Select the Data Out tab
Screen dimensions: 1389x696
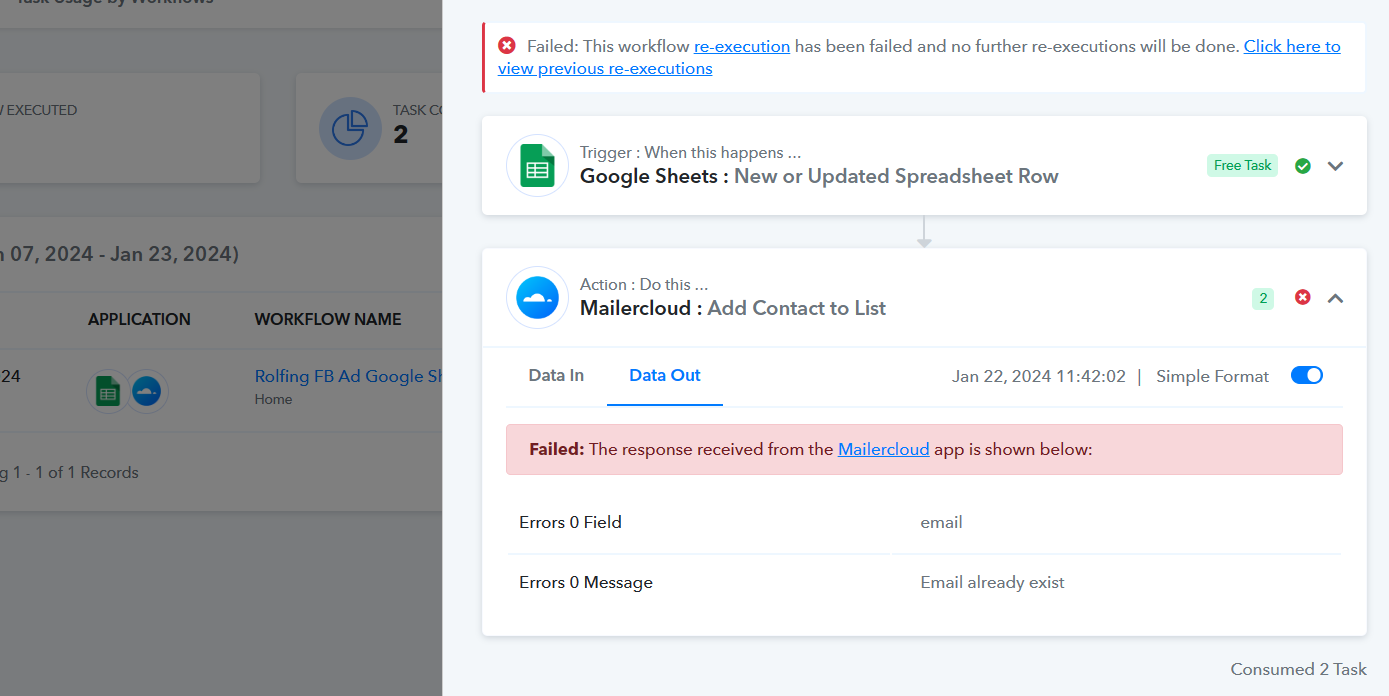point(665,375)
